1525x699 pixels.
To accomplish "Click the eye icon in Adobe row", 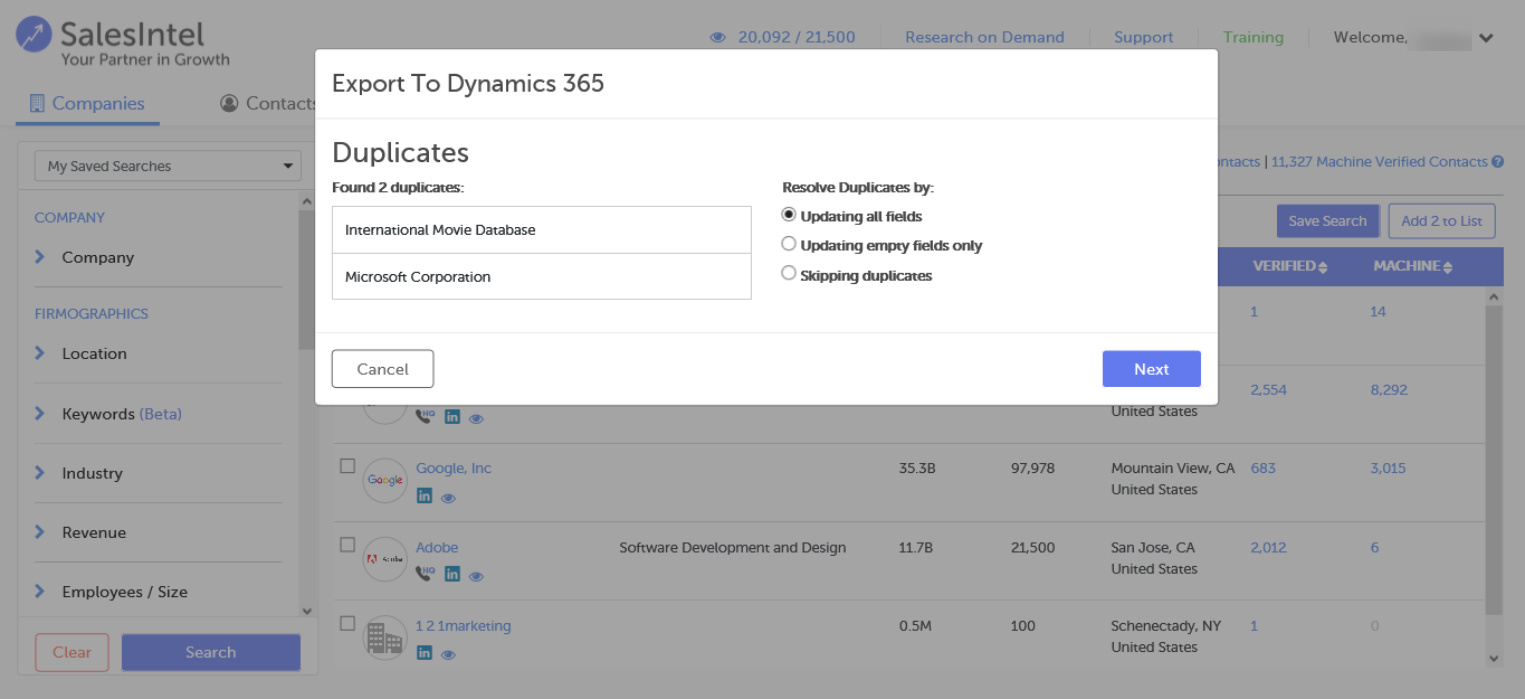I will coord(476,576).
